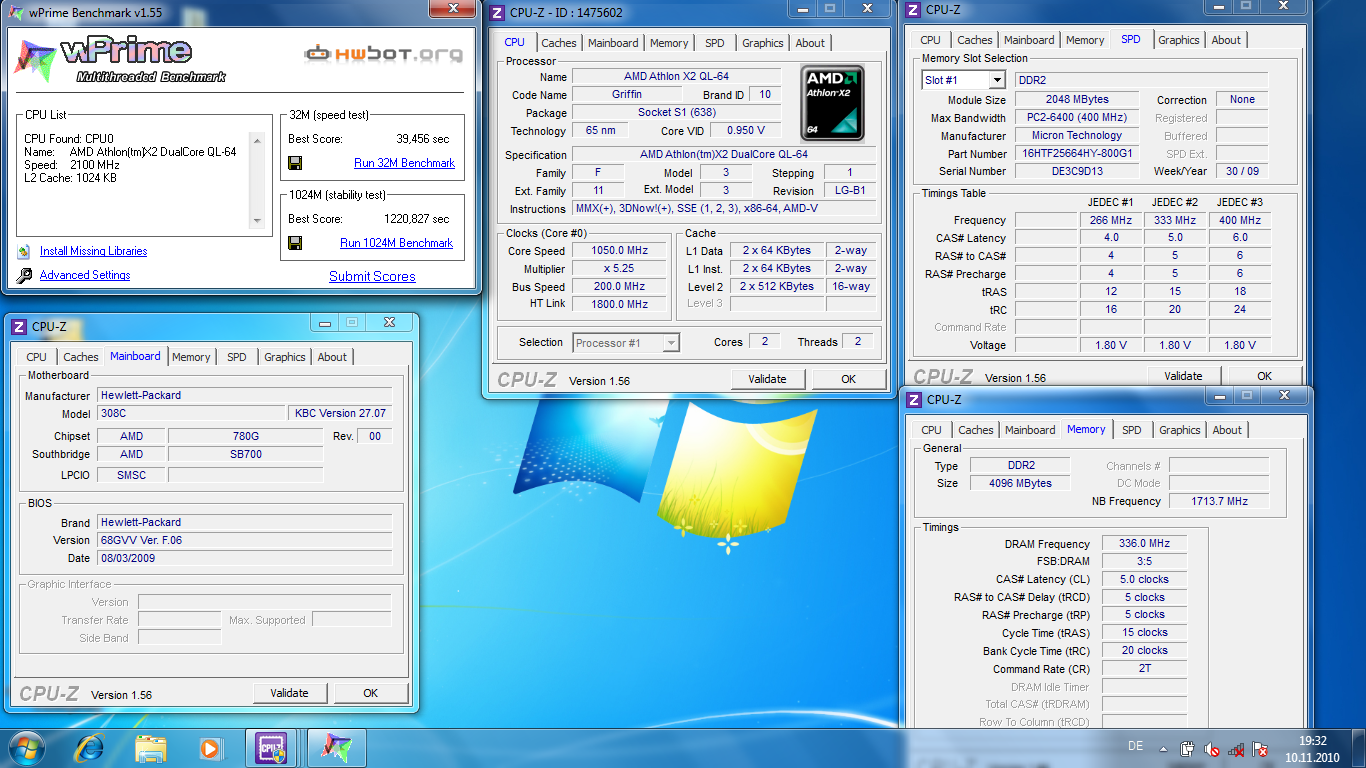Viewport: 1366px width, 768px height.
Task: Click the 32M Best Score 39,456 sec
Action: point(423,139)
